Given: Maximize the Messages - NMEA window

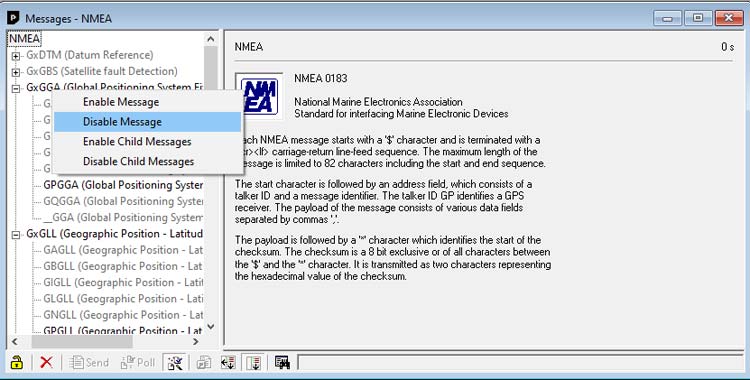Looking at the screenshot, I should coord(698,18).
